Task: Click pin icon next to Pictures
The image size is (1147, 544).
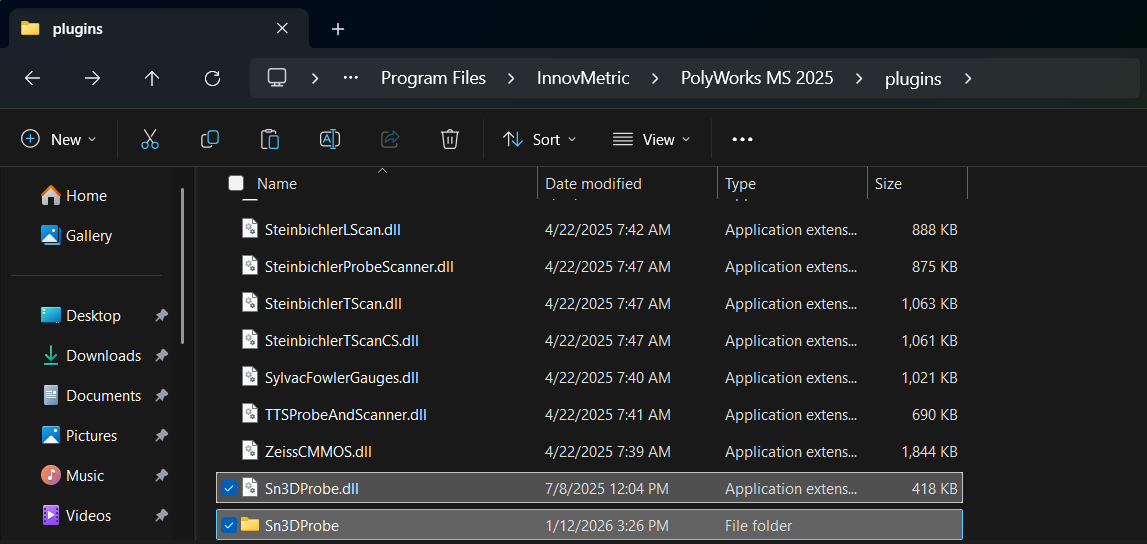Action: pyautogui.click(x=162, y=436)
